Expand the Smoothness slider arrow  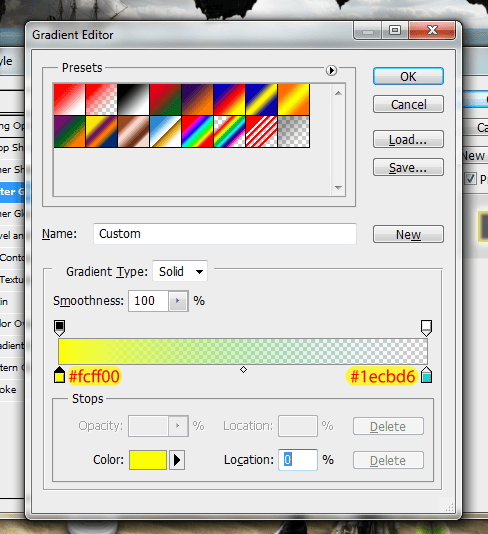coord(177,301)
